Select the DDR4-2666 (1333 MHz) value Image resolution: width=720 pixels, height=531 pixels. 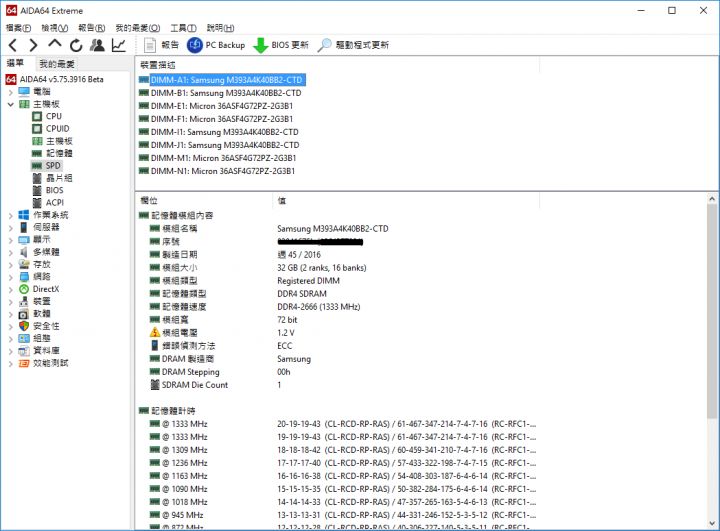[x=319, y=307]
